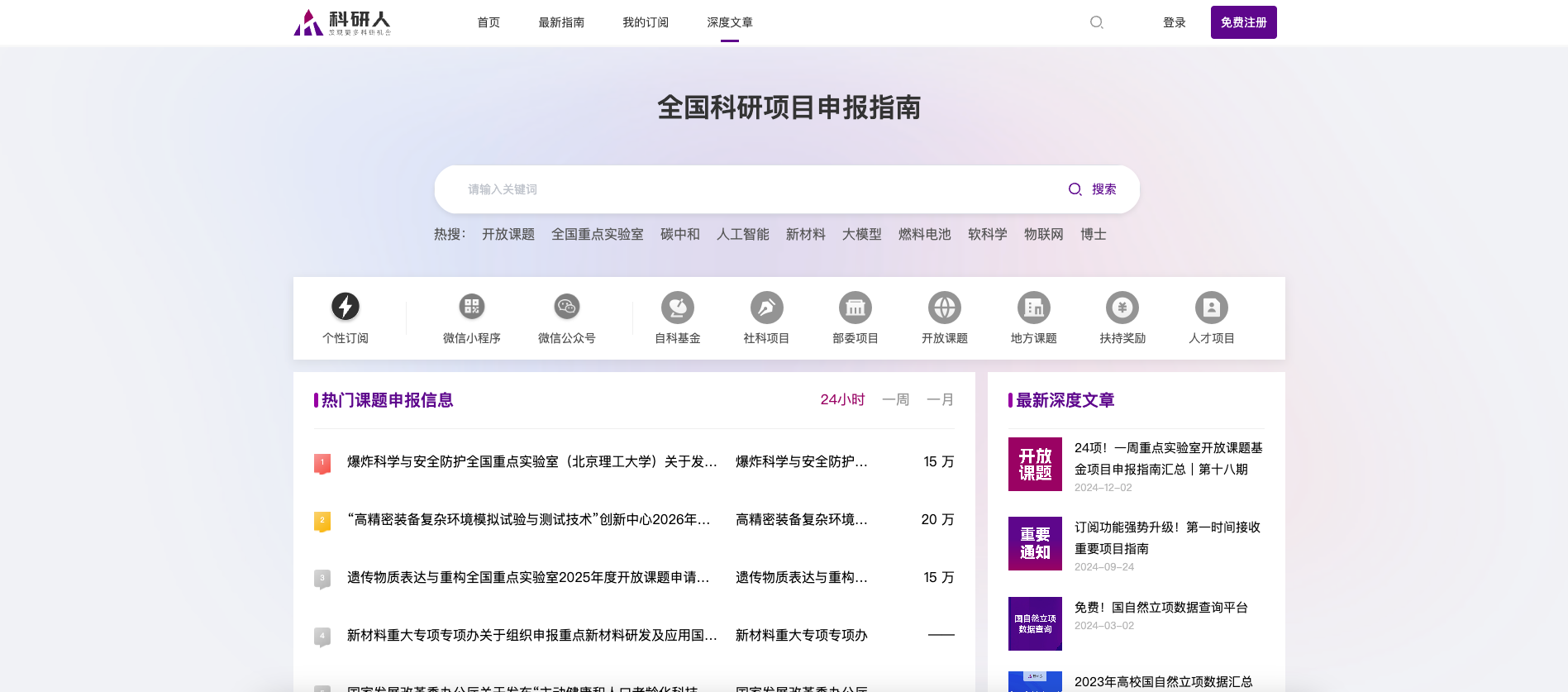Open 爆炸科学与安全防护全国重点实验室 topic entry
Image resolution: width=1568 pixels, height=692 pixels.
pos(532,461)
